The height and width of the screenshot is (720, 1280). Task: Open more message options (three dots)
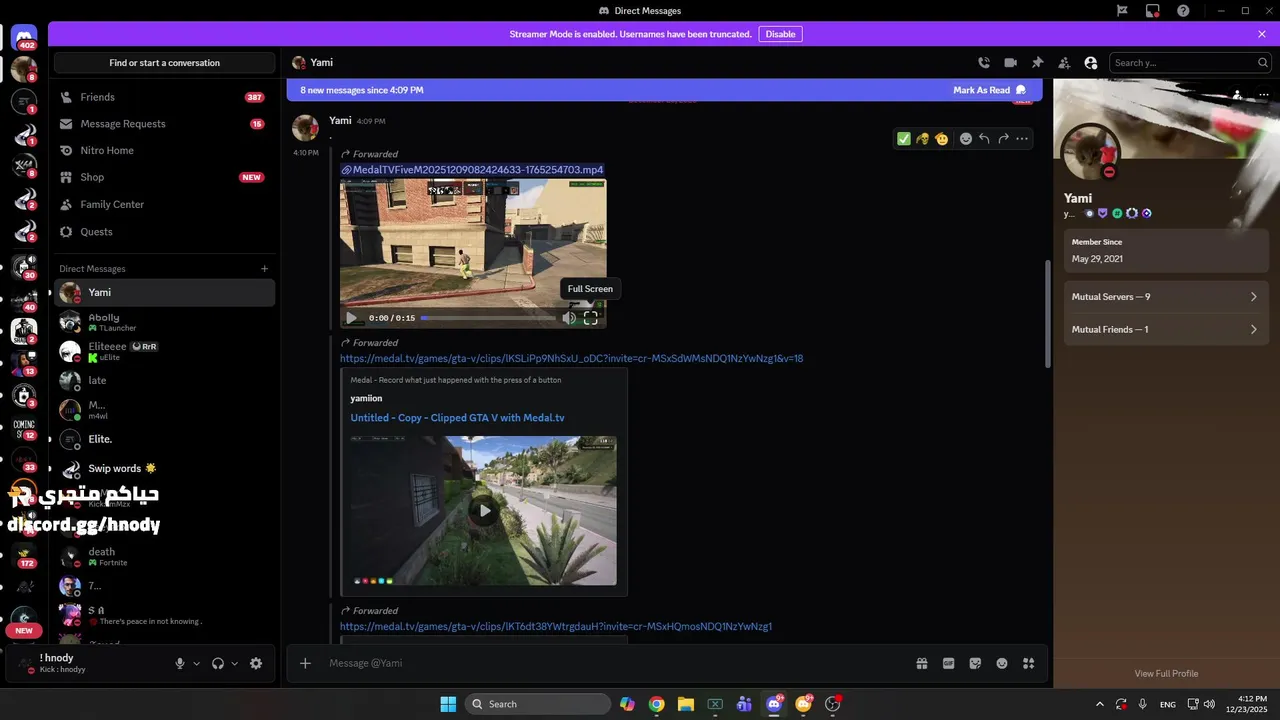click(1022, 139)
